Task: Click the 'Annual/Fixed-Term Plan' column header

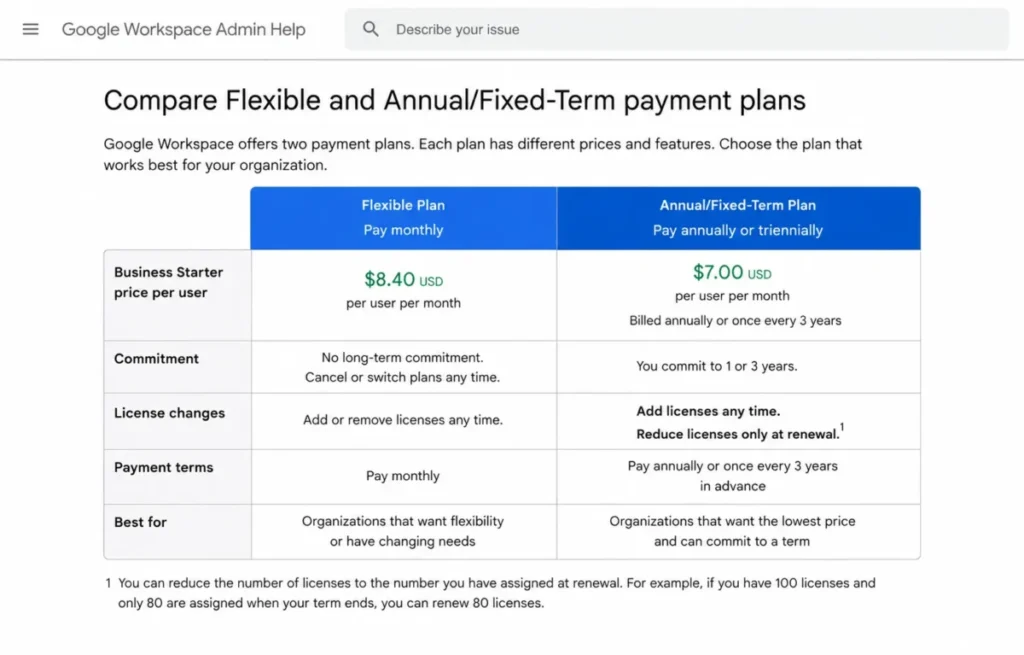Action: click(738, 205)
